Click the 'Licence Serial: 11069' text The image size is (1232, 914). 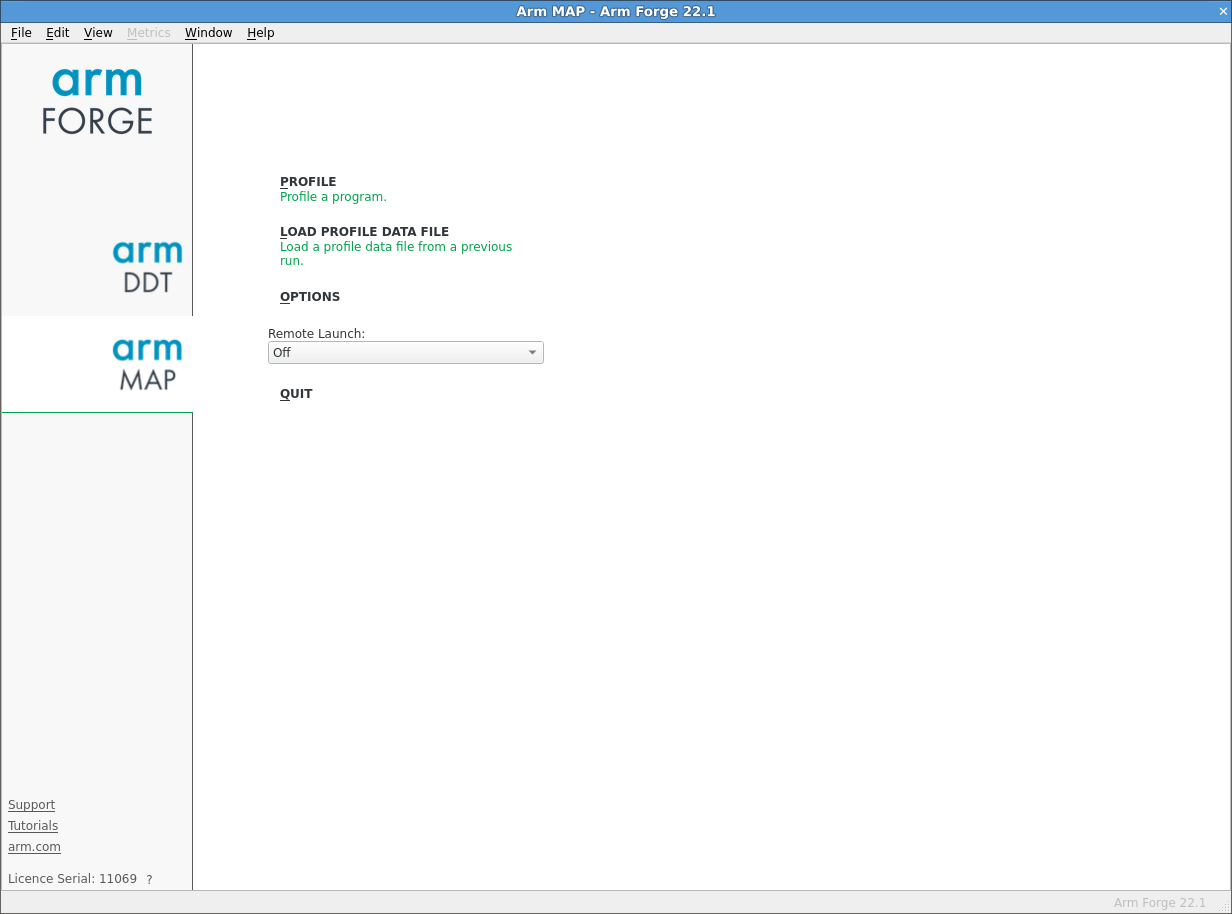click(72, 879)
